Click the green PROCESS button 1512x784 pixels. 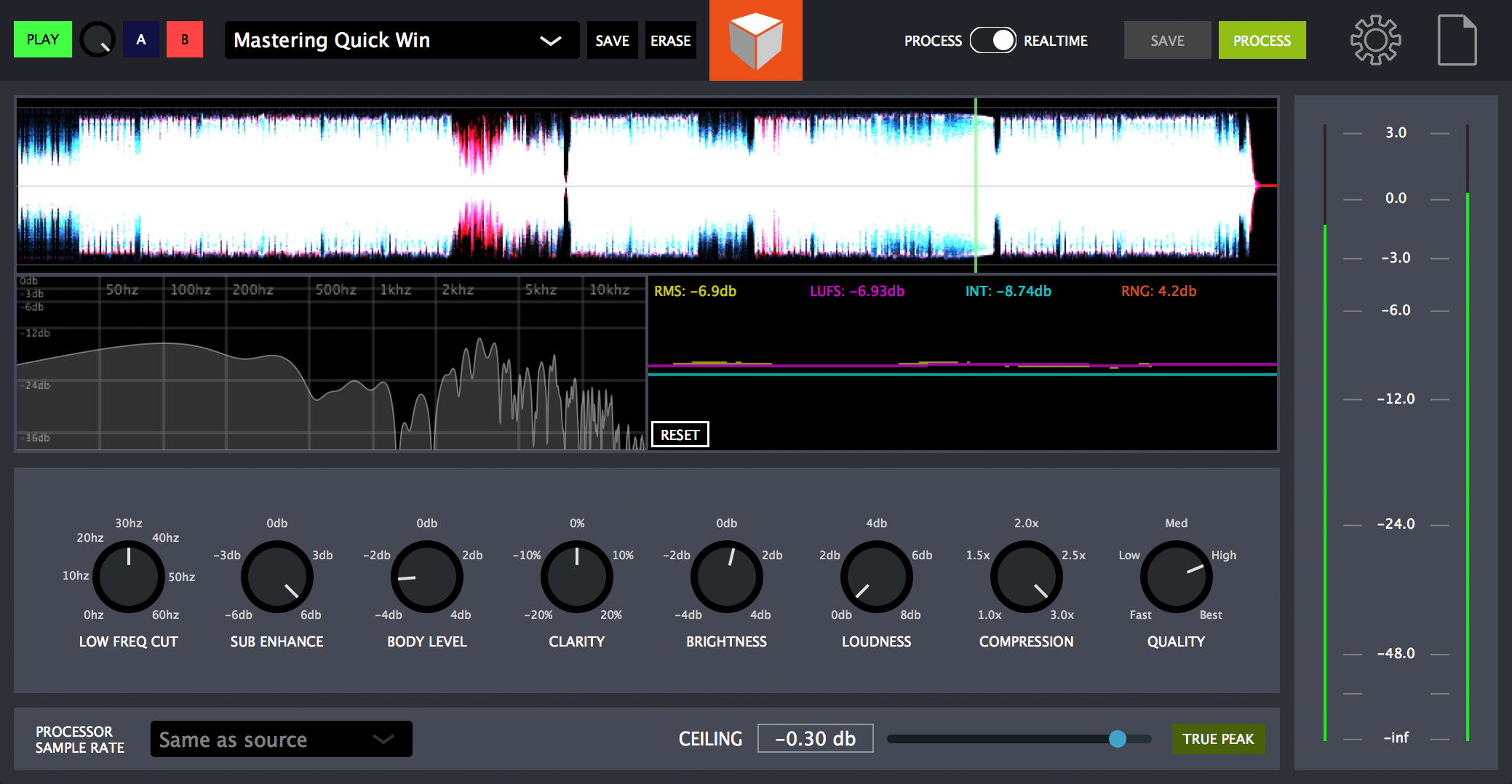click(1262, 41)
